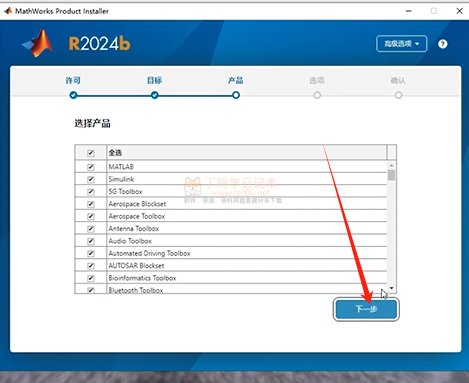Toggle the 全选 select-all checkbox
The width and height of the screenshot is (469, 383).
click(x=91, y=153)
